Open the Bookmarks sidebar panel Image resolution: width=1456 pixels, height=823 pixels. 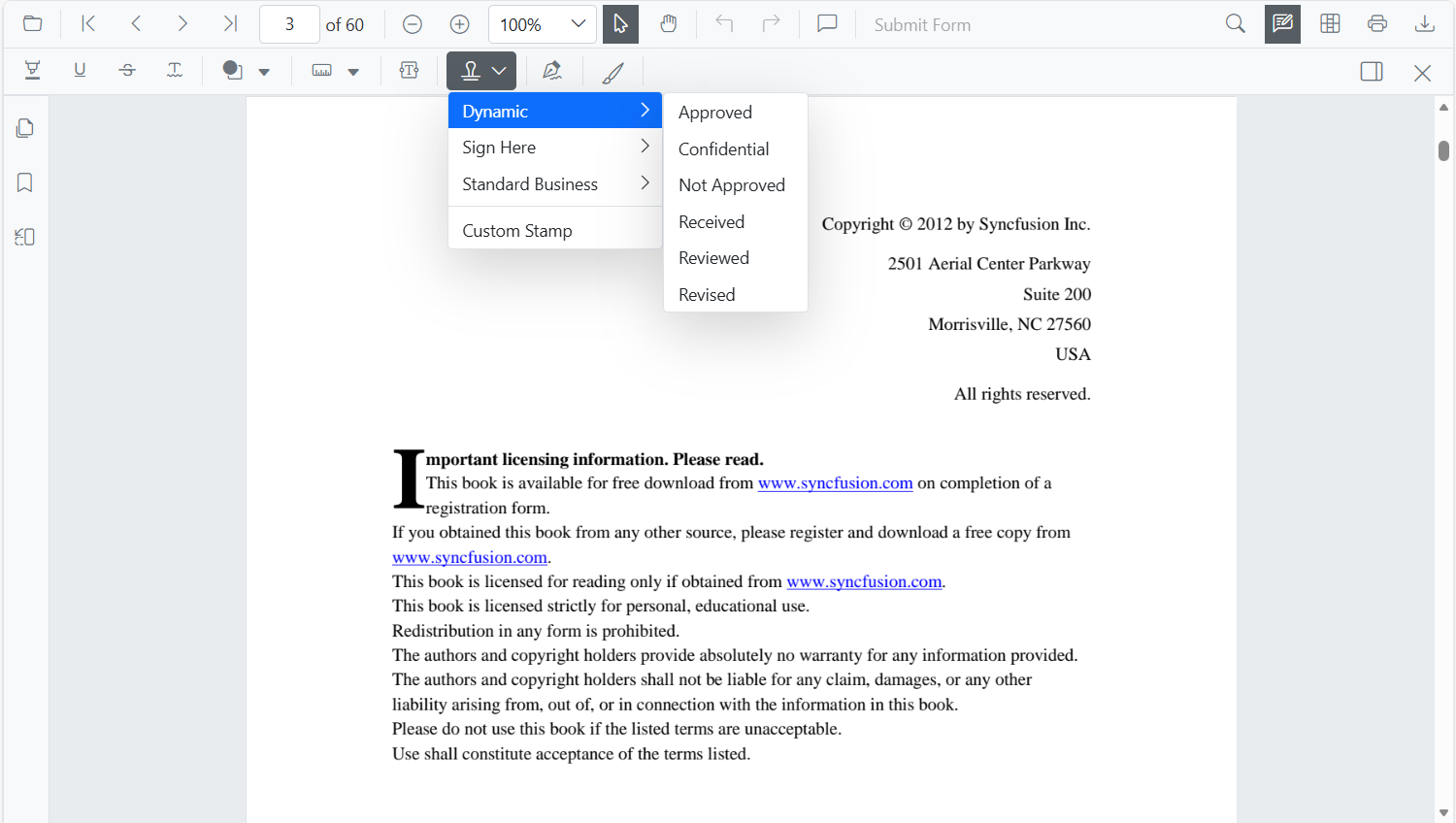(23, 181)
